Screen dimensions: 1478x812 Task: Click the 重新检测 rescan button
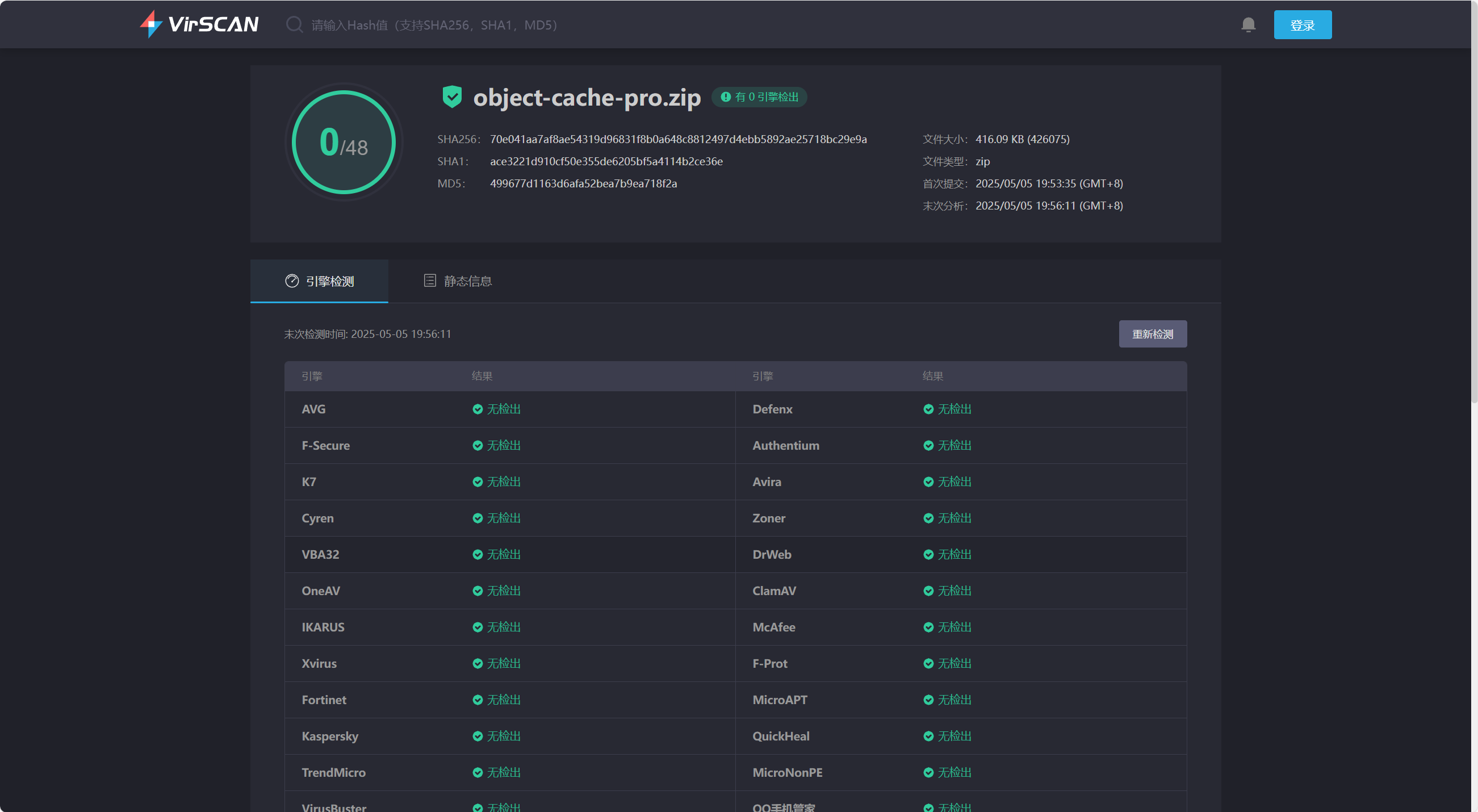pos(1152,334)
